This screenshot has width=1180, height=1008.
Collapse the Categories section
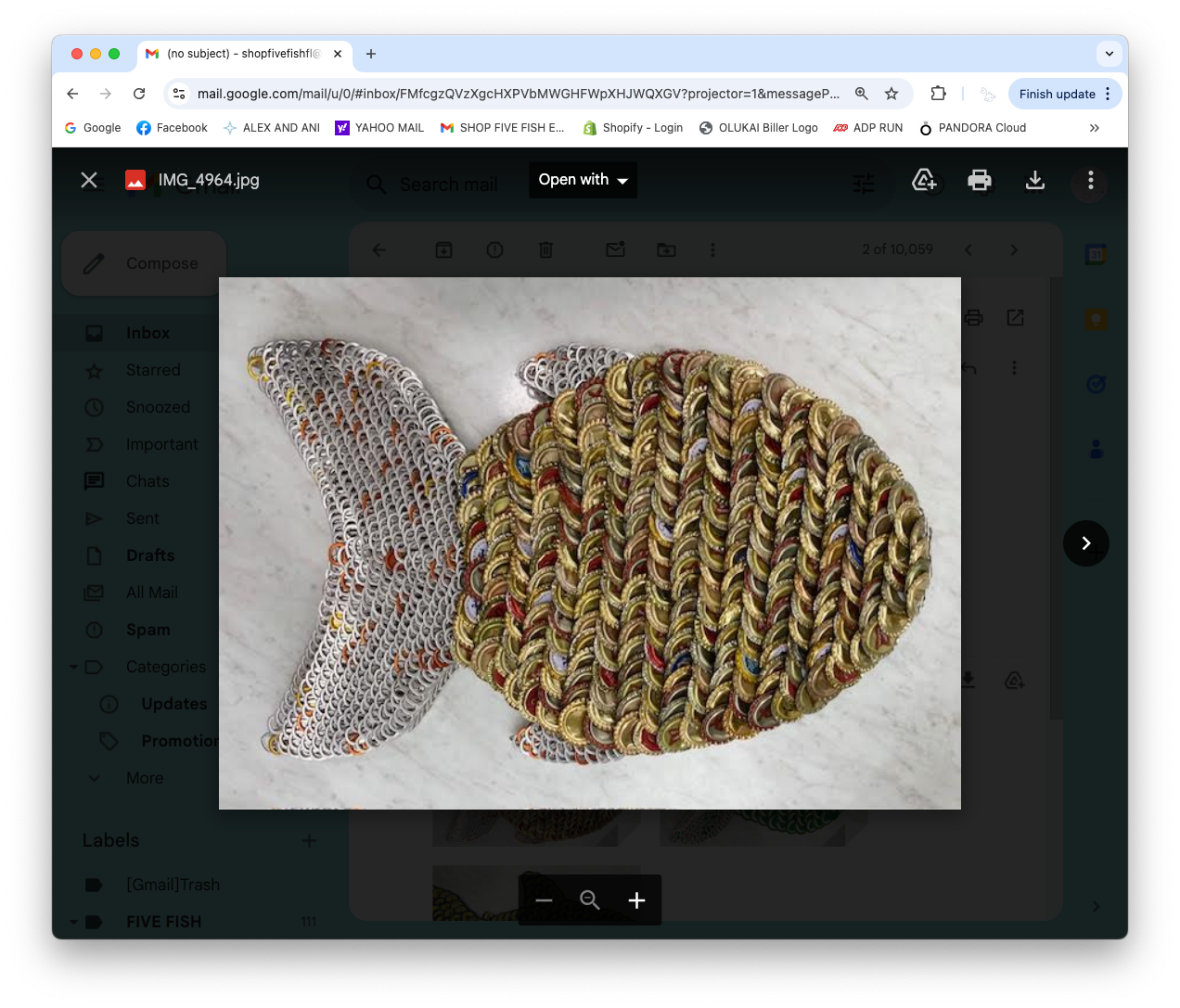point(73,667)
